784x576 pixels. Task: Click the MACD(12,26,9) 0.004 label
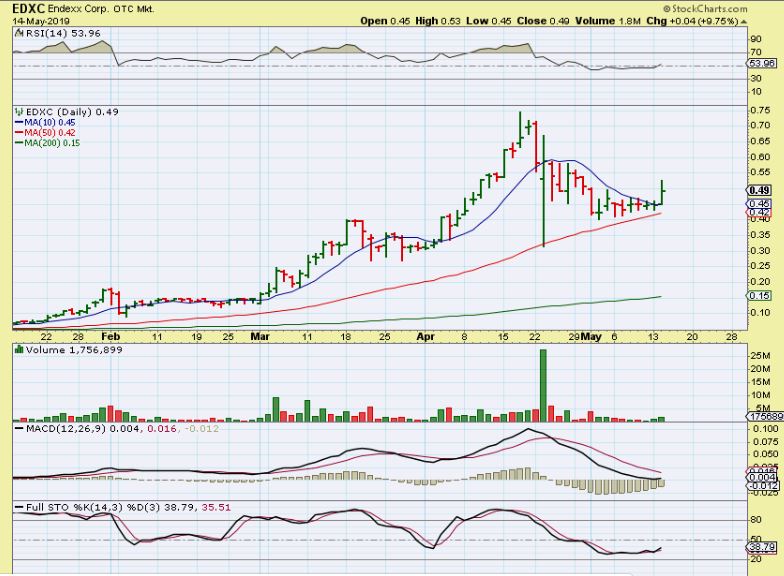(x=83, y=428)
